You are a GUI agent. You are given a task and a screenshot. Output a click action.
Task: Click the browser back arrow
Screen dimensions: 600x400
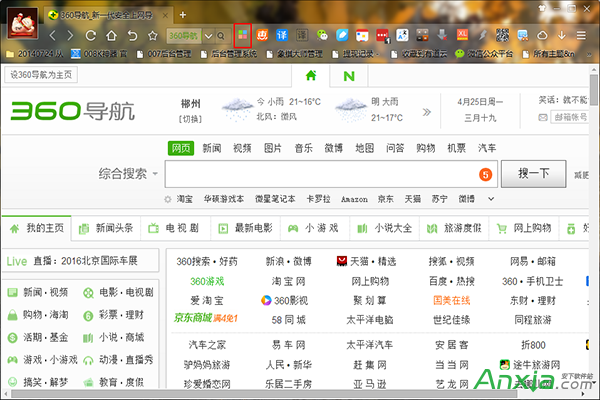tap(53, 36)
